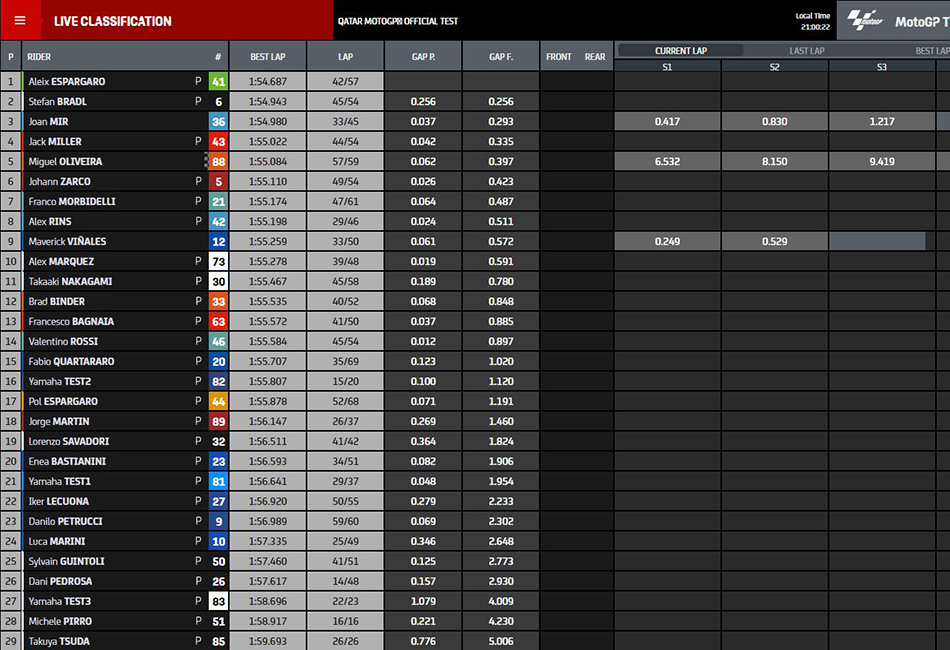The image size is (950, 650).
Task: Click number badge 6 for Stefan Bradl
Action: coord(218,101)
